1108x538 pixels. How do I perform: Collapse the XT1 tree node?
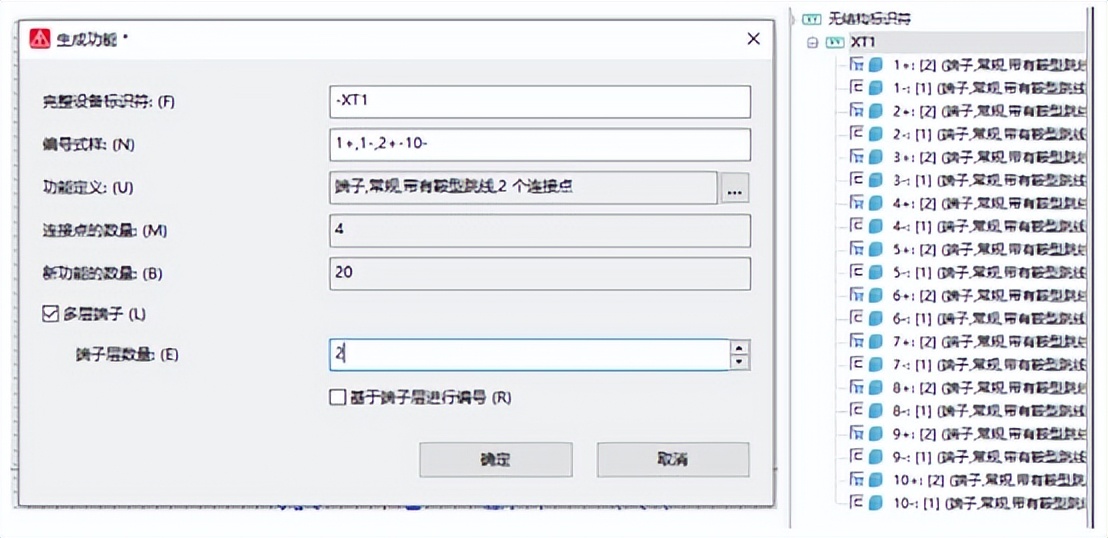coord(813,43)
